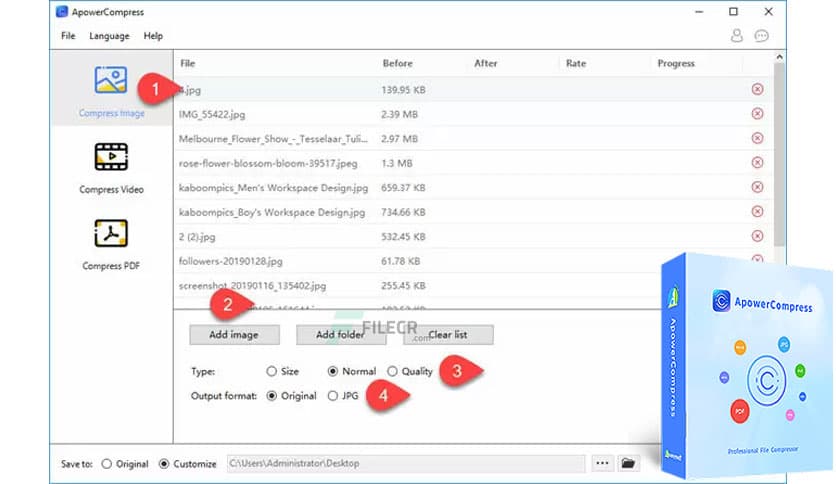The height and width of the screenshot is (484, 836).
Task: Click the Progress column header
Action: (x=676, y=63)
